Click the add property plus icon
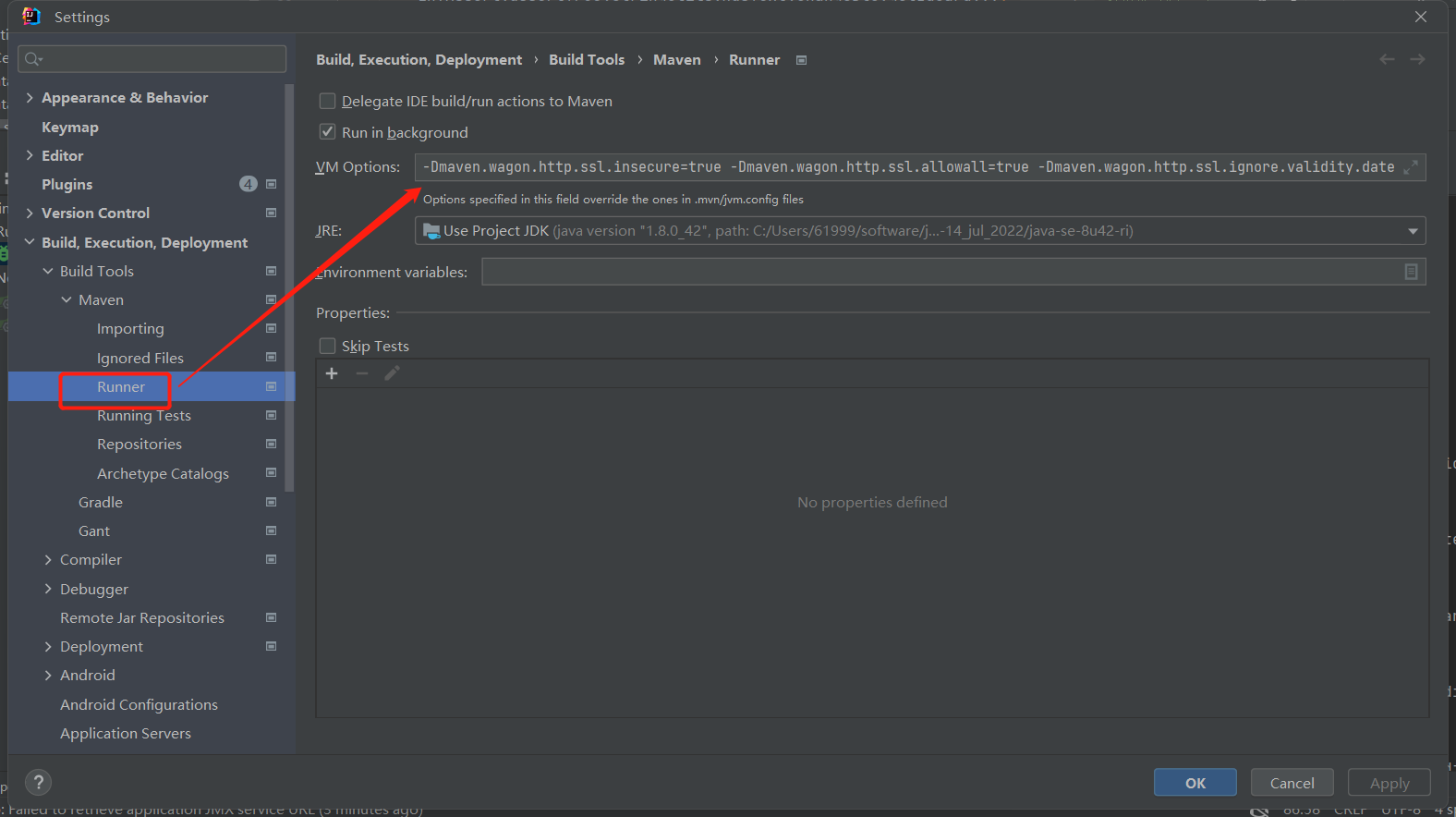The width and height of the screenshot is (1456, 817). [332, 373]
